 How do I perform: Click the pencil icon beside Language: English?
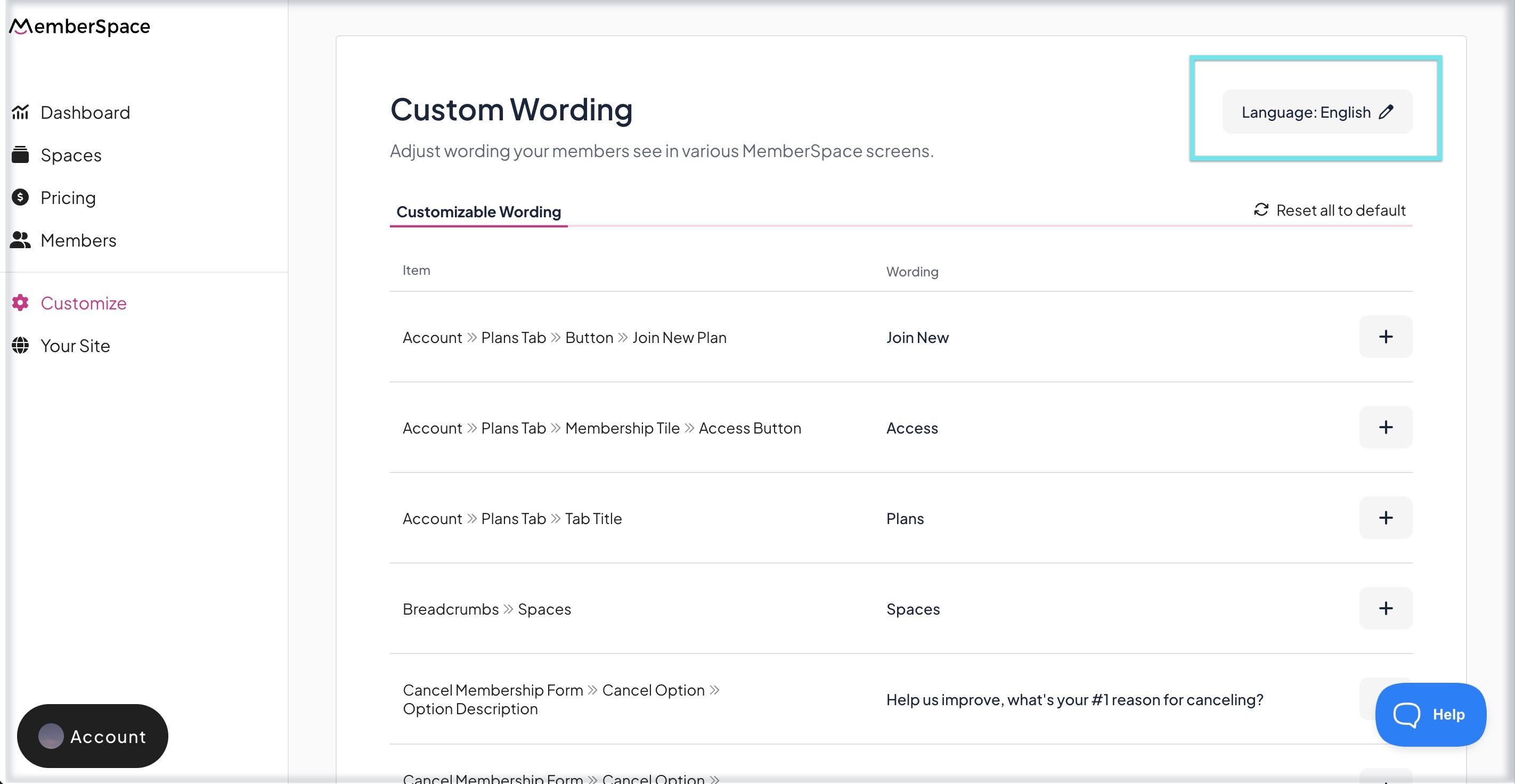pyautogui.click(x=1386, y=112)
